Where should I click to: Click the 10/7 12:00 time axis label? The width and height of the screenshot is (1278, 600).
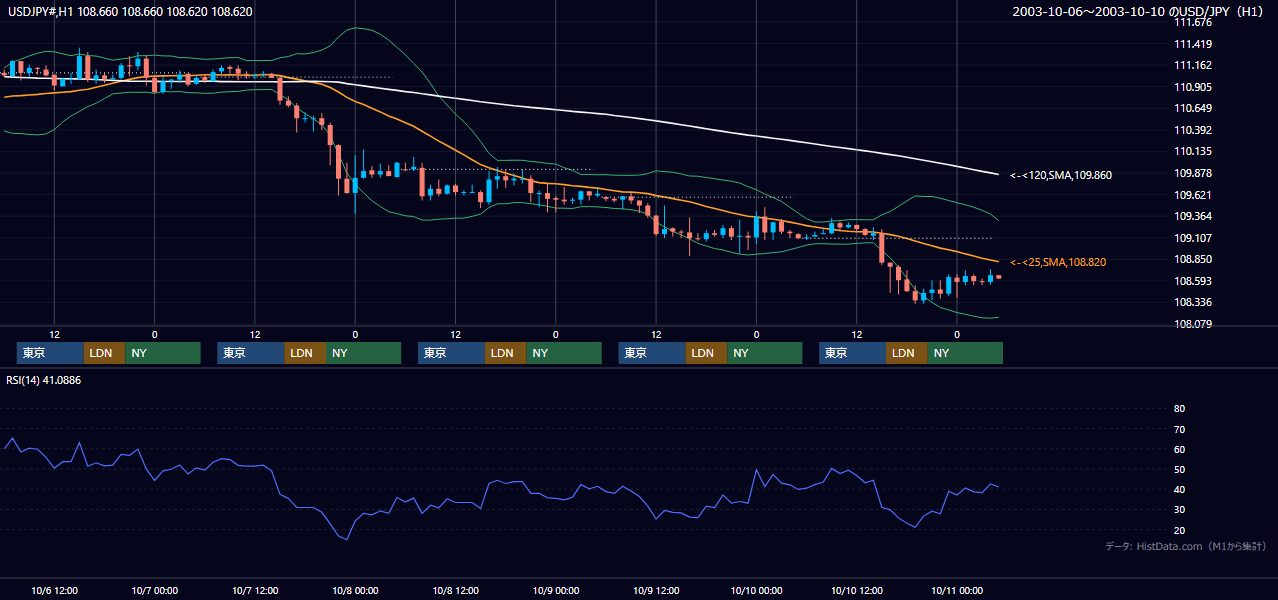point(255,590)
